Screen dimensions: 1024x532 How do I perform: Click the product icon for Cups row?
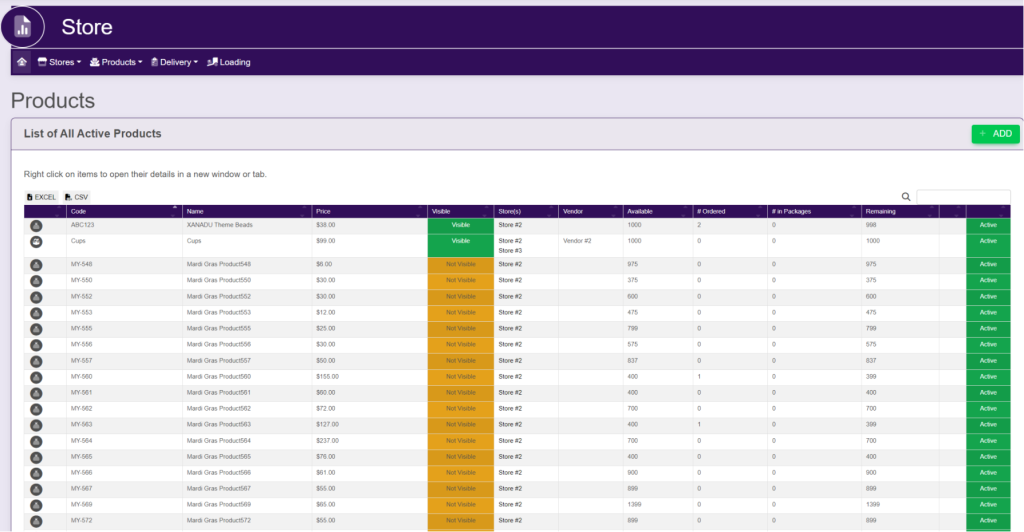tap(36, 242)
